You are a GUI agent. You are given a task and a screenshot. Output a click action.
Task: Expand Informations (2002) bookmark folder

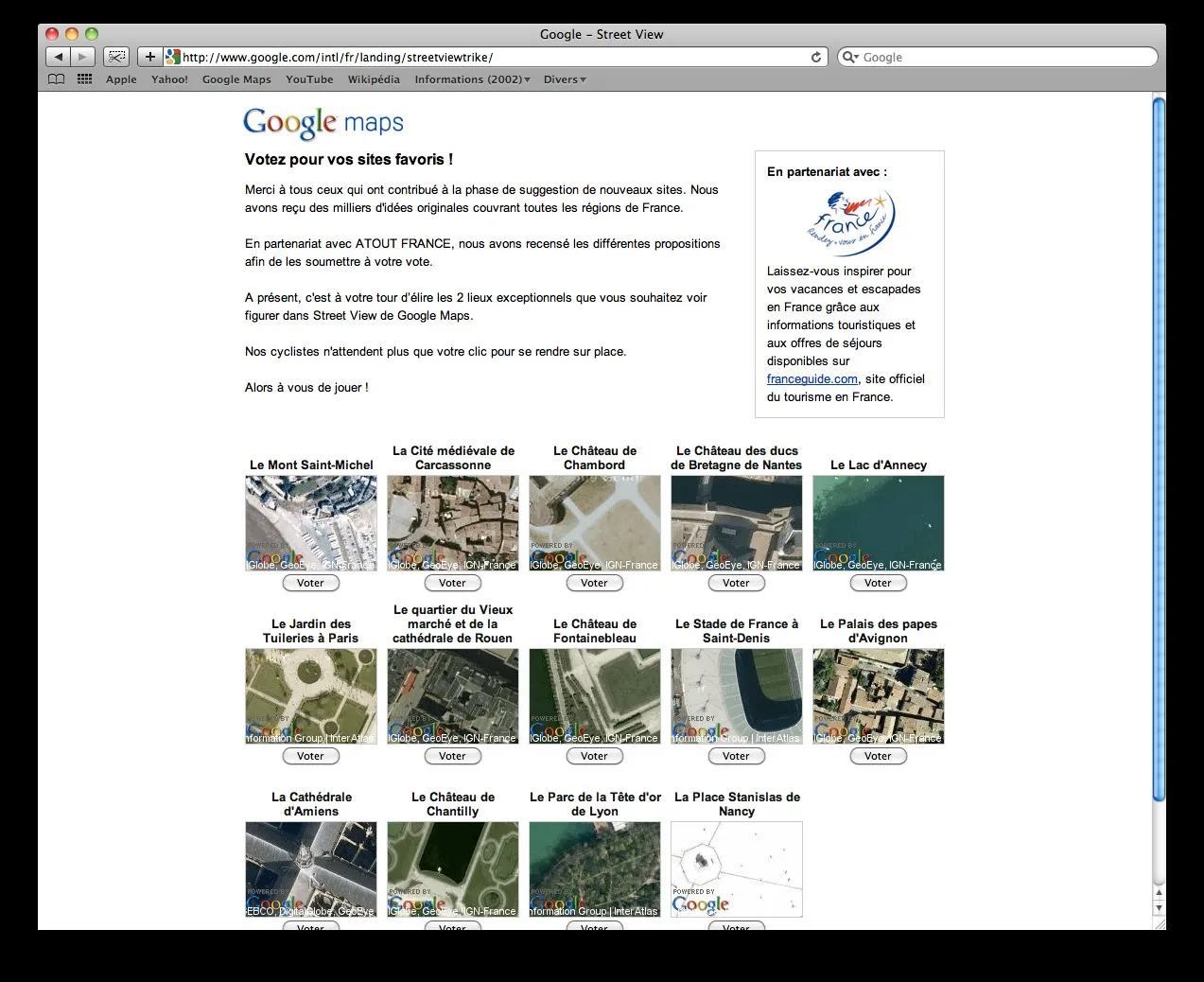472,79
